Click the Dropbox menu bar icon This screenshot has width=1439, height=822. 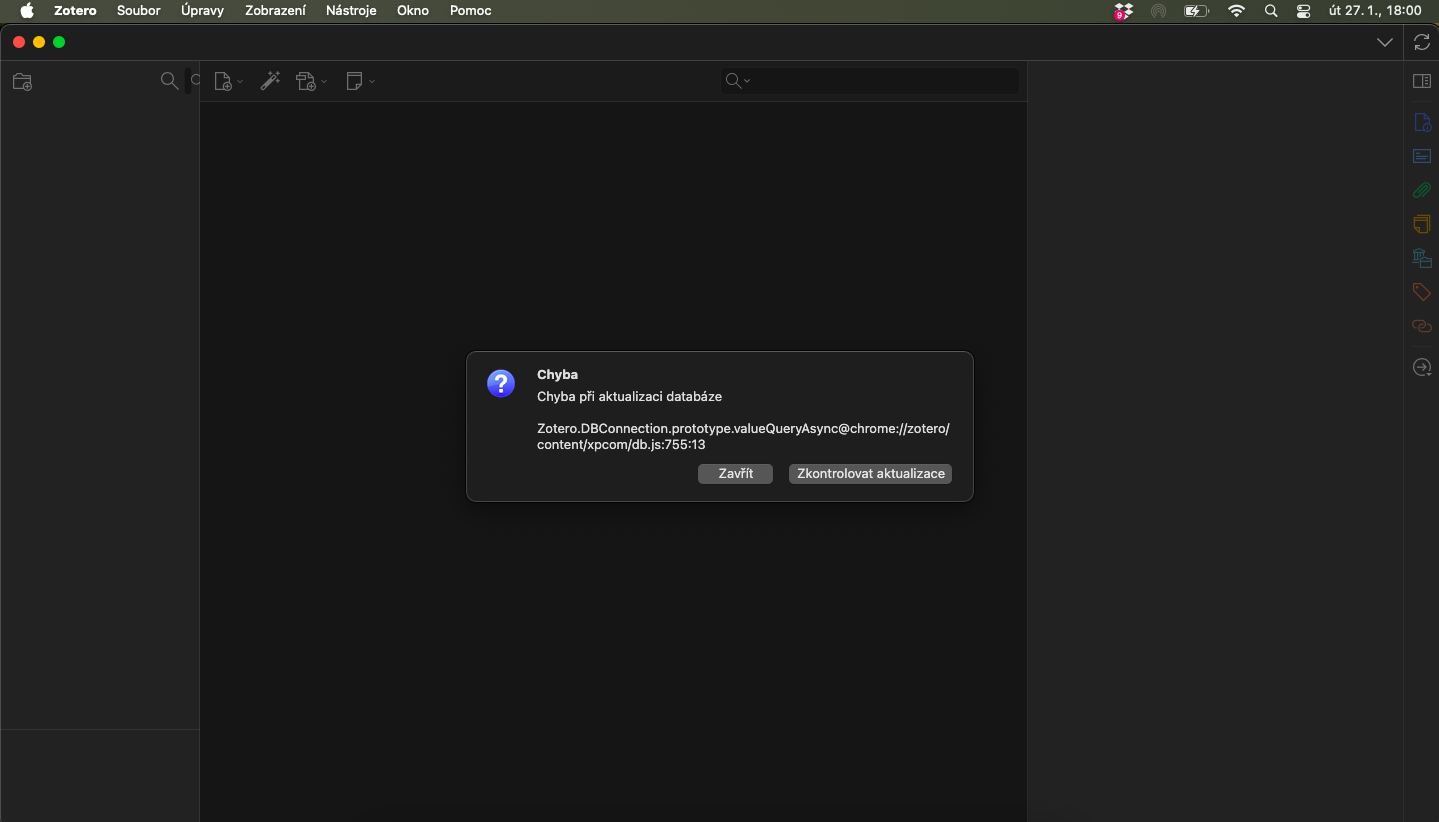(1123, 11)
